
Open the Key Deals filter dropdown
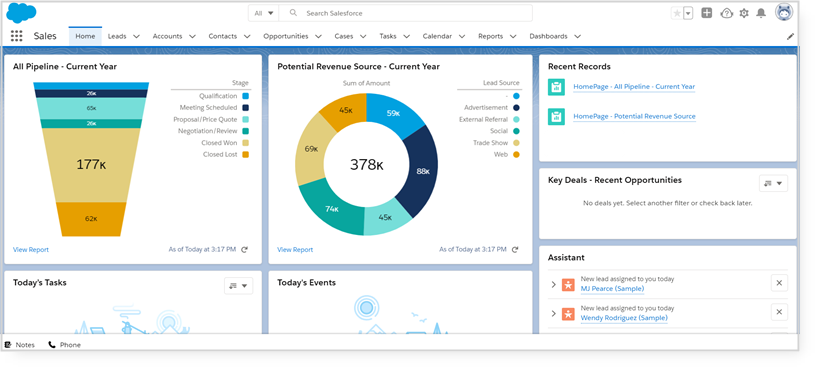click(773, 183)
